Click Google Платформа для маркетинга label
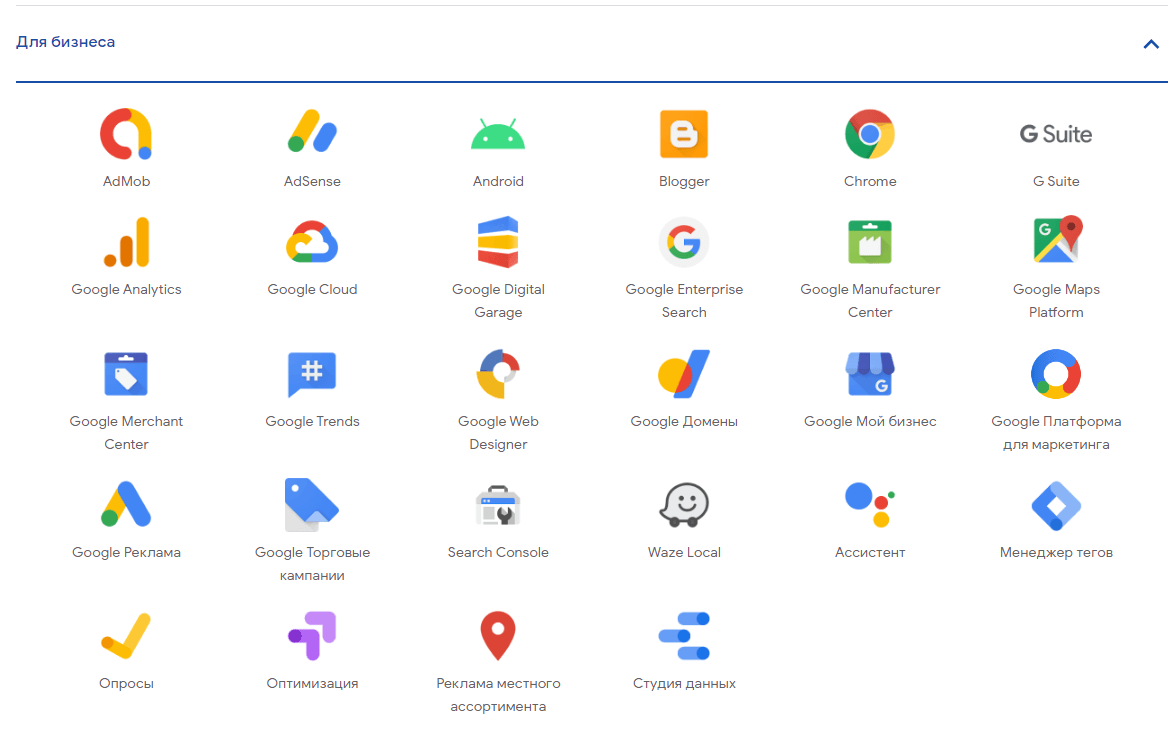This screenshot has width=1170, height=754. coord(1056,433)
